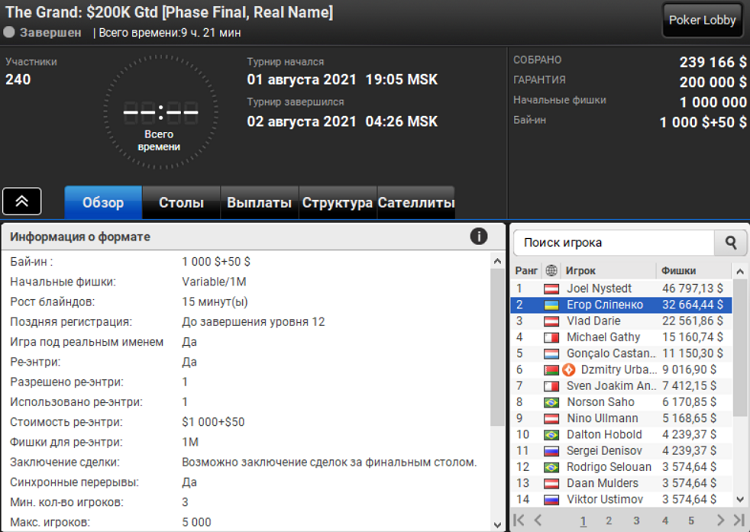Open the Выплаты tab
Viewport: 750px width, 532px height.
coord(259,203)
